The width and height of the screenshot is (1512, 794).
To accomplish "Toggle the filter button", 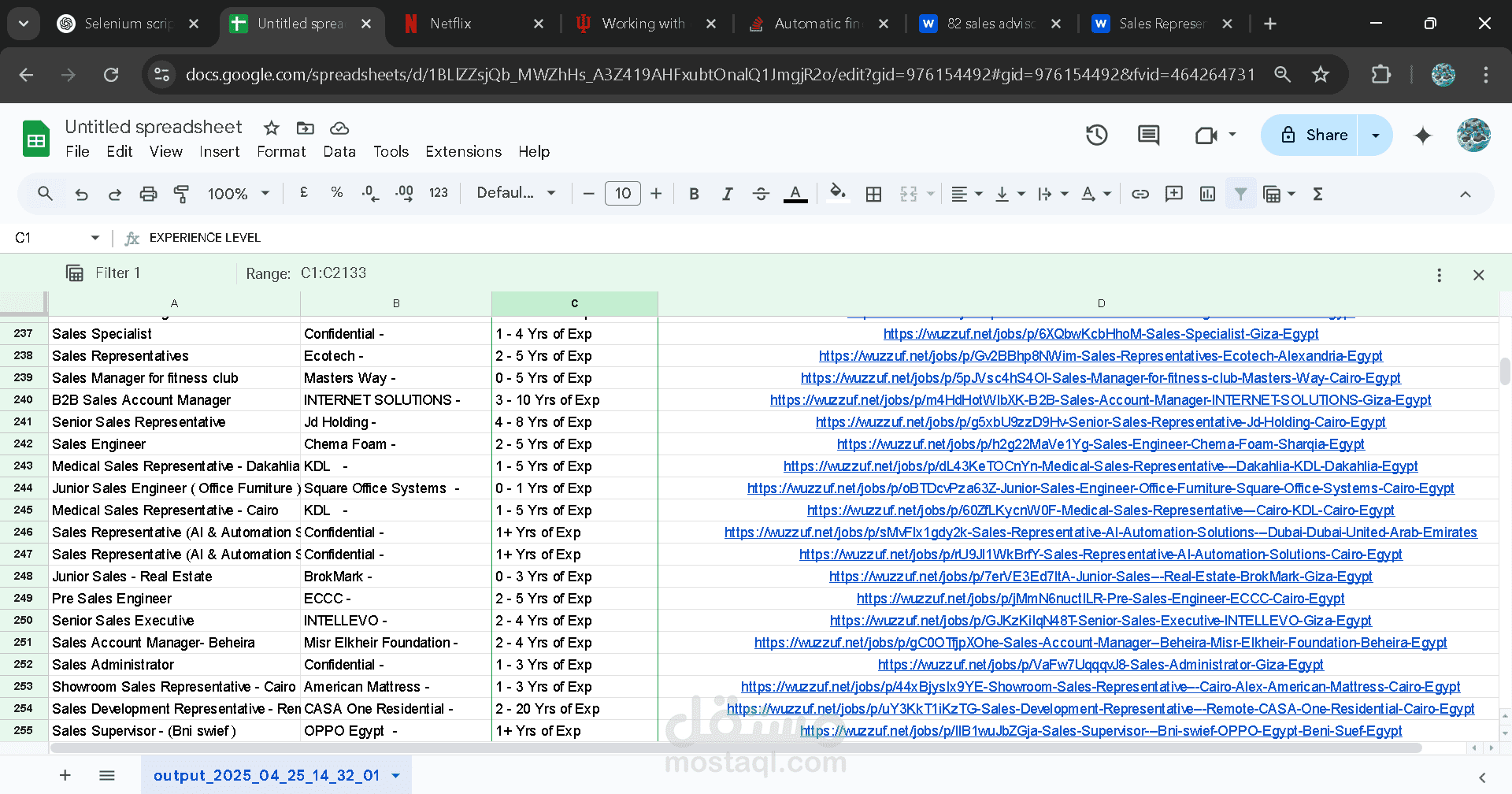I will pyautogui.click(x=1240, y=194).
